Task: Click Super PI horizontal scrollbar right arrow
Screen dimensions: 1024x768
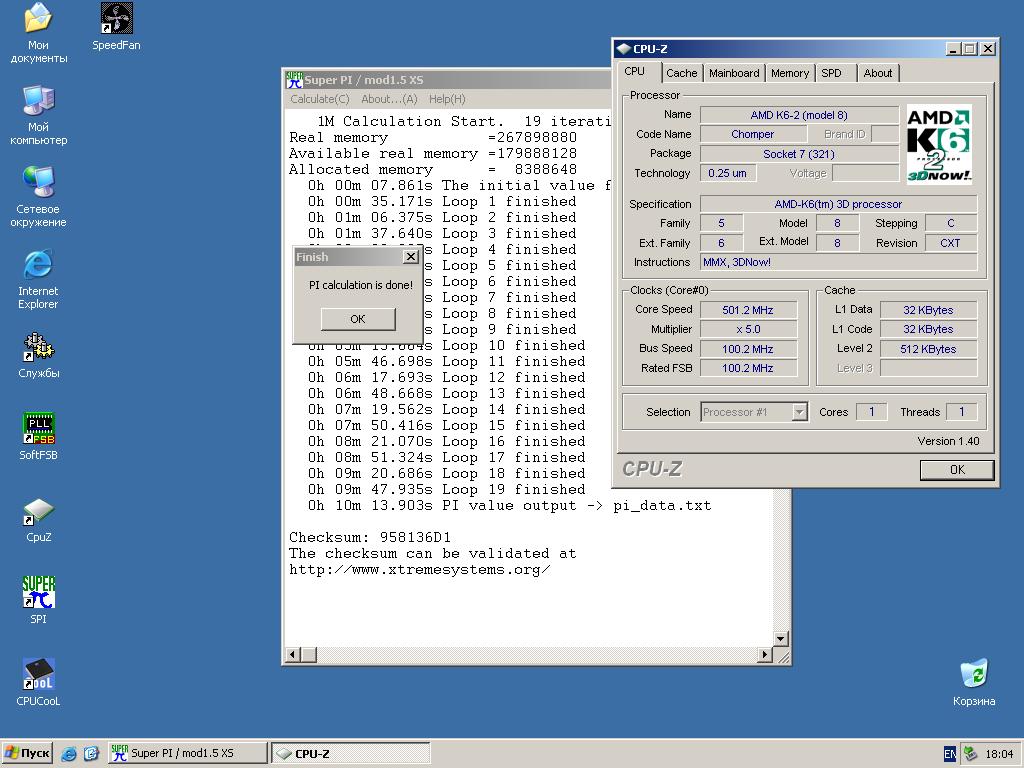Action: pos(765,654)
